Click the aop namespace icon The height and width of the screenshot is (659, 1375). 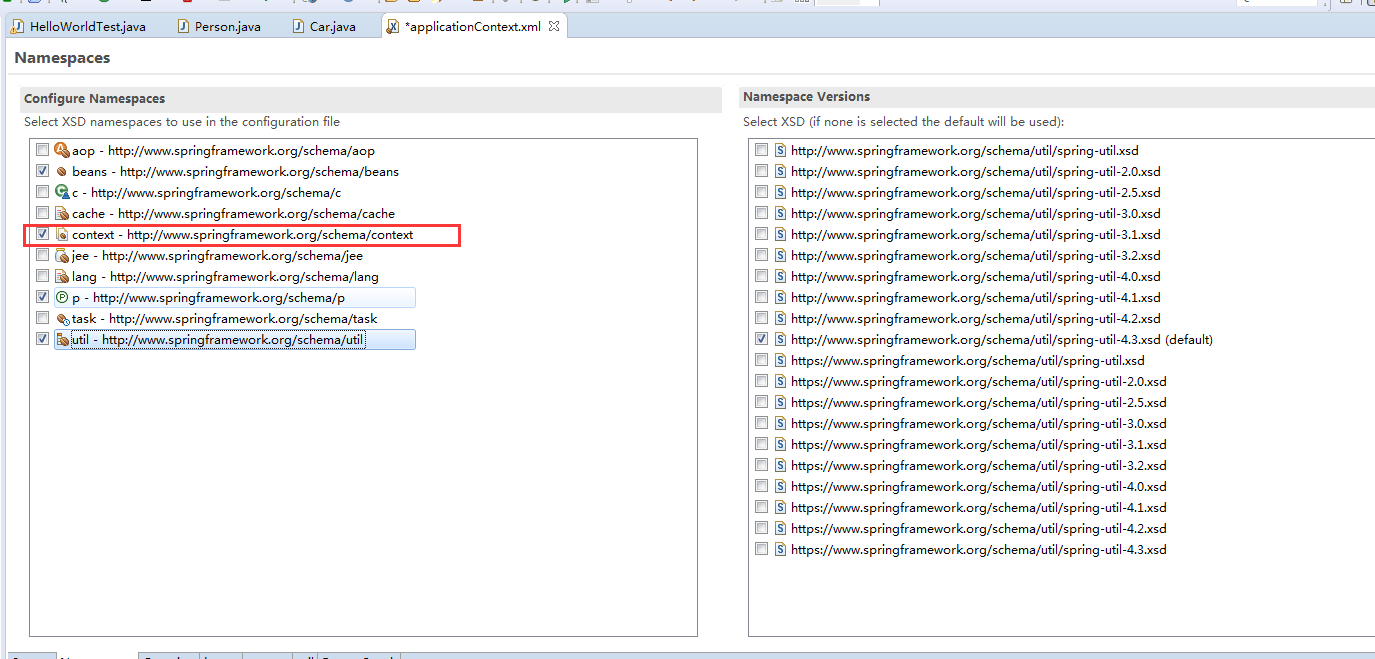click(x=62, y=151)
